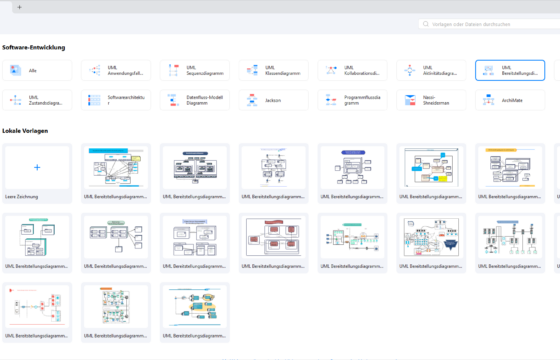Open the template with cyan header banner
This screenshot has height=360, width=560.
(x=116, y=174)
